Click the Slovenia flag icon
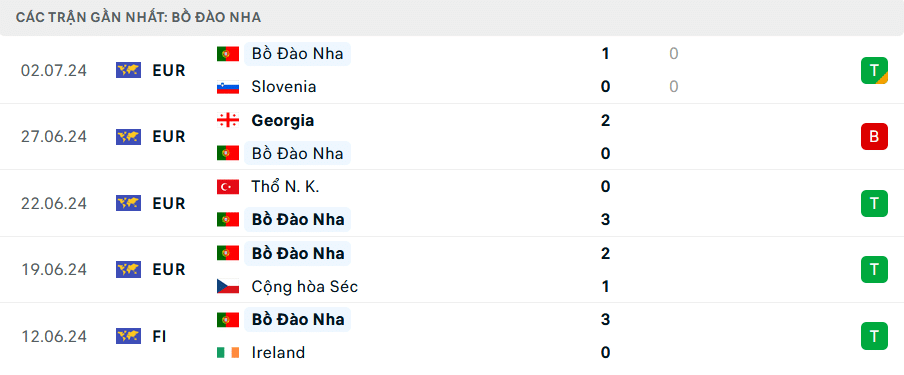 228,87
